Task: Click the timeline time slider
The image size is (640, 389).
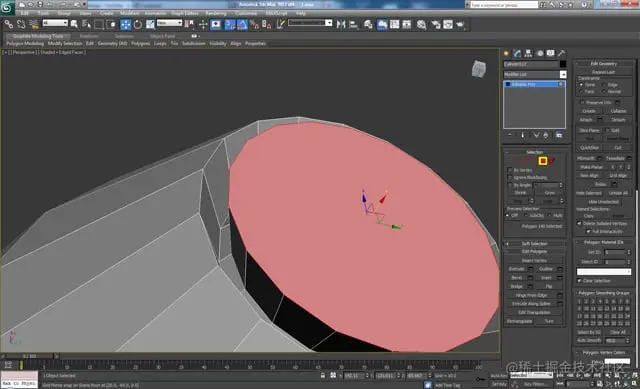Action: coord(28,356)
